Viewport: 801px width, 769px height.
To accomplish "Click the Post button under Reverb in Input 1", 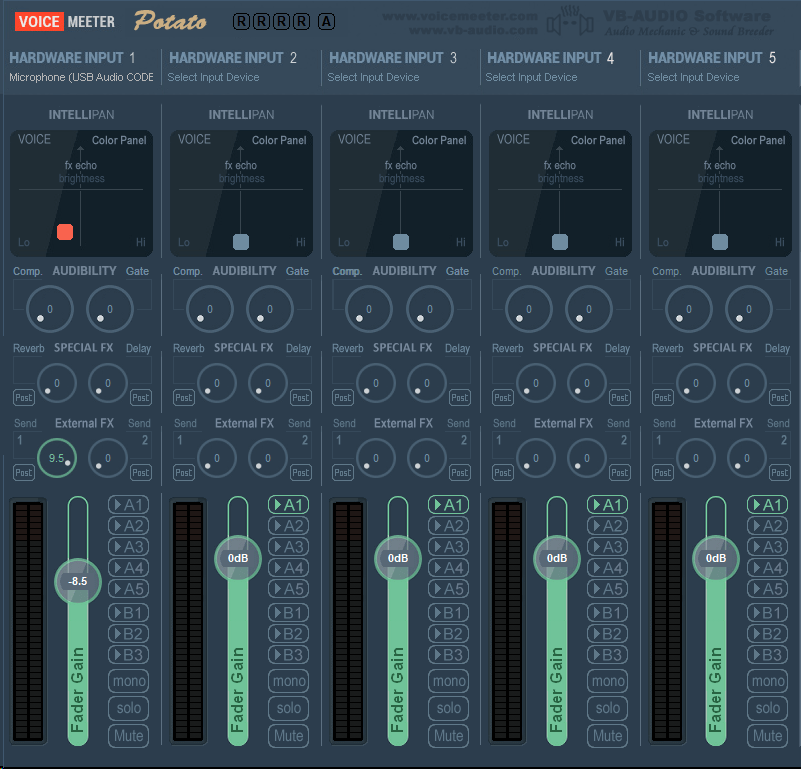I will point(23,398).
